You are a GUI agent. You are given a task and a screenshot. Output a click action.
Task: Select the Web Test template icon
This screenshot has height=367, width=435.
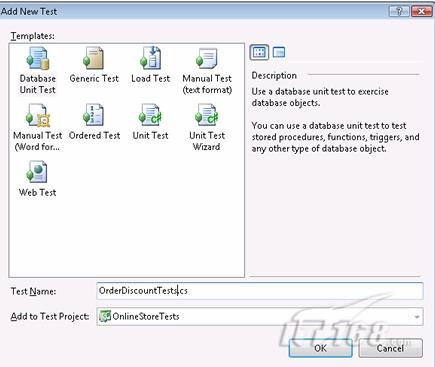tap(37, 172)
